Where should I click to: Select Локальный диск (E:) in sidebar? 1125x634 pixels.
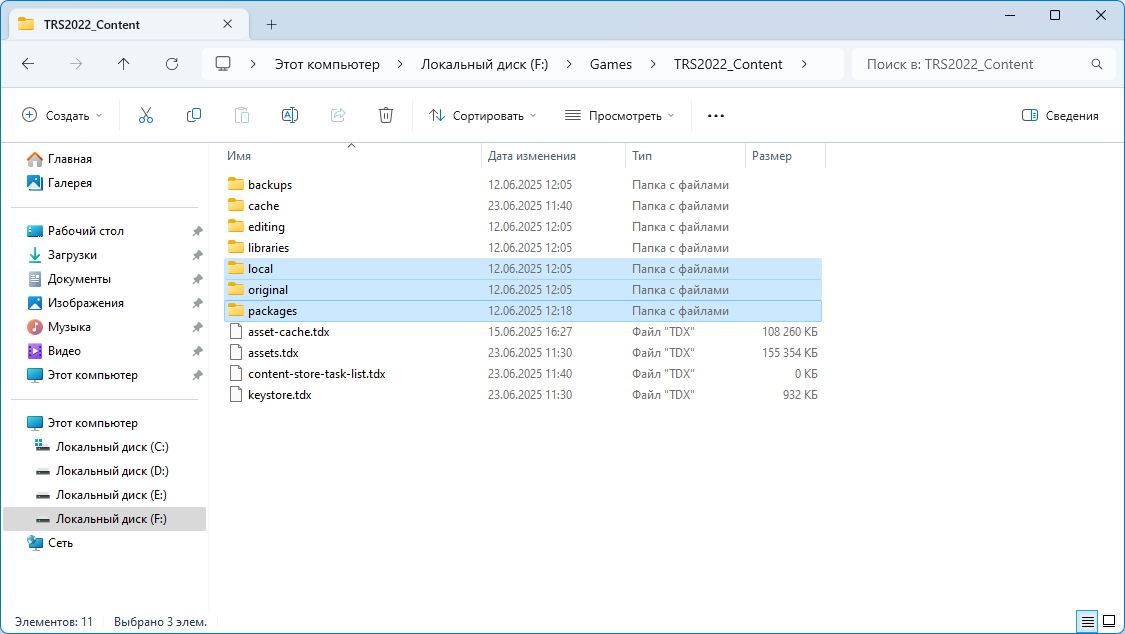click(111, 495)
